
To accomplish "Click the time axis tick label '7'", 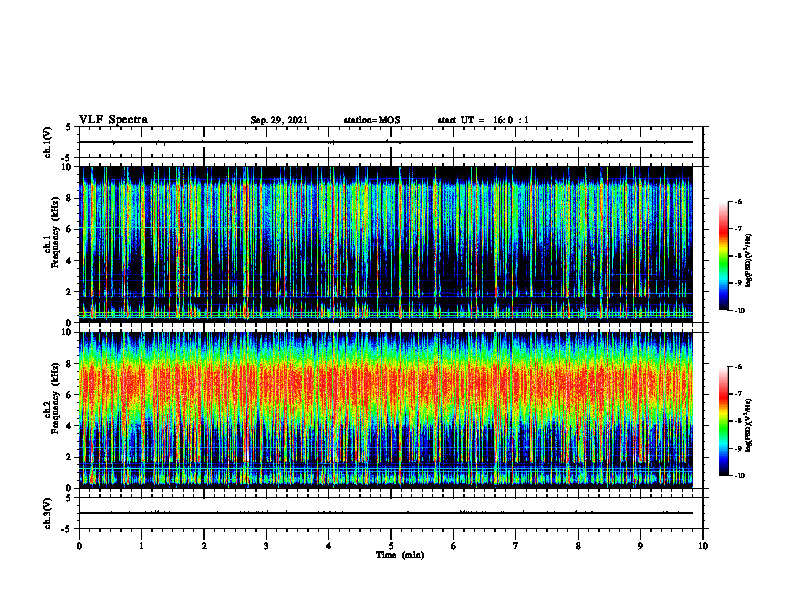I will tap(516, 546).
